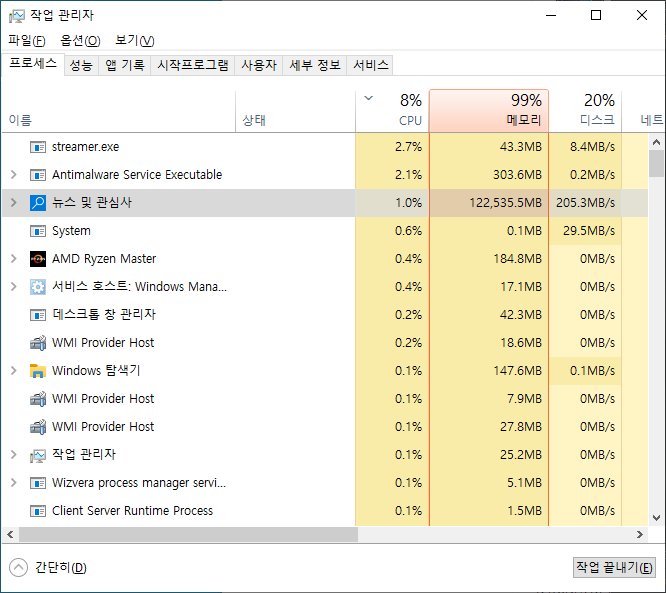Click the horizontal scrollbar right arrow

click(640, 534)
